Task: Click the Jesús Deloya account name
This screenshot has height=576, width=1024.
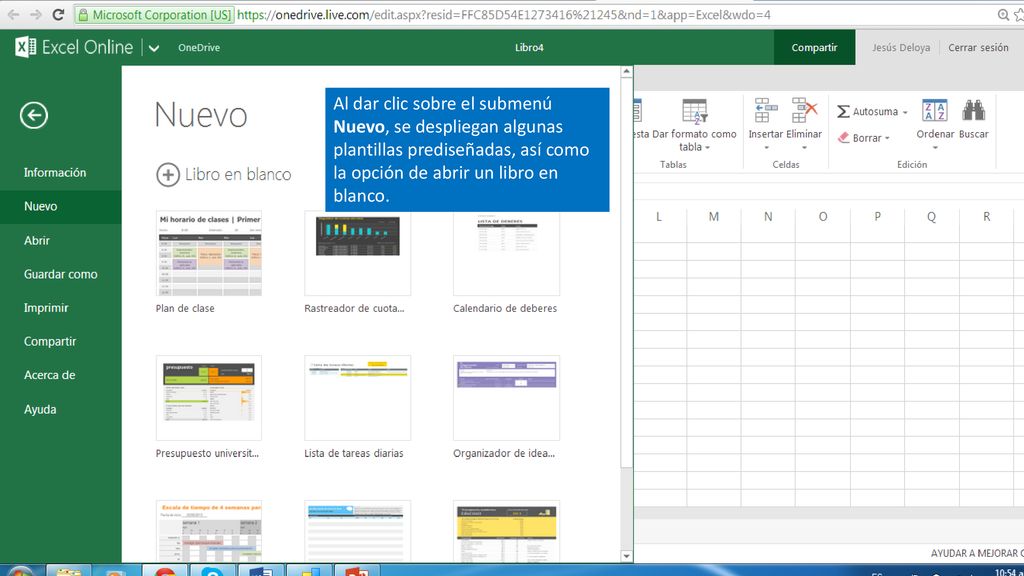Action: (x=901, y=48)
